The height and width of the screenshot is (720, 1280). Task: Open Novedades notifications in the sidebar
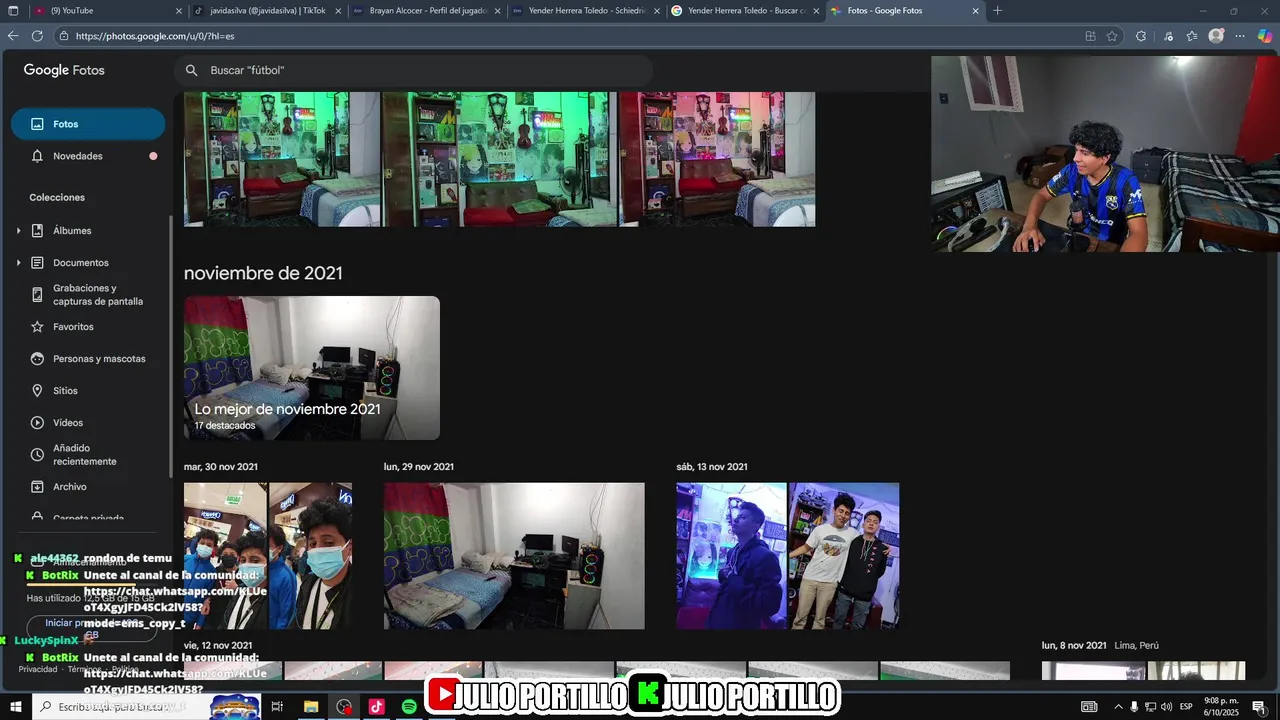[88, 156]
